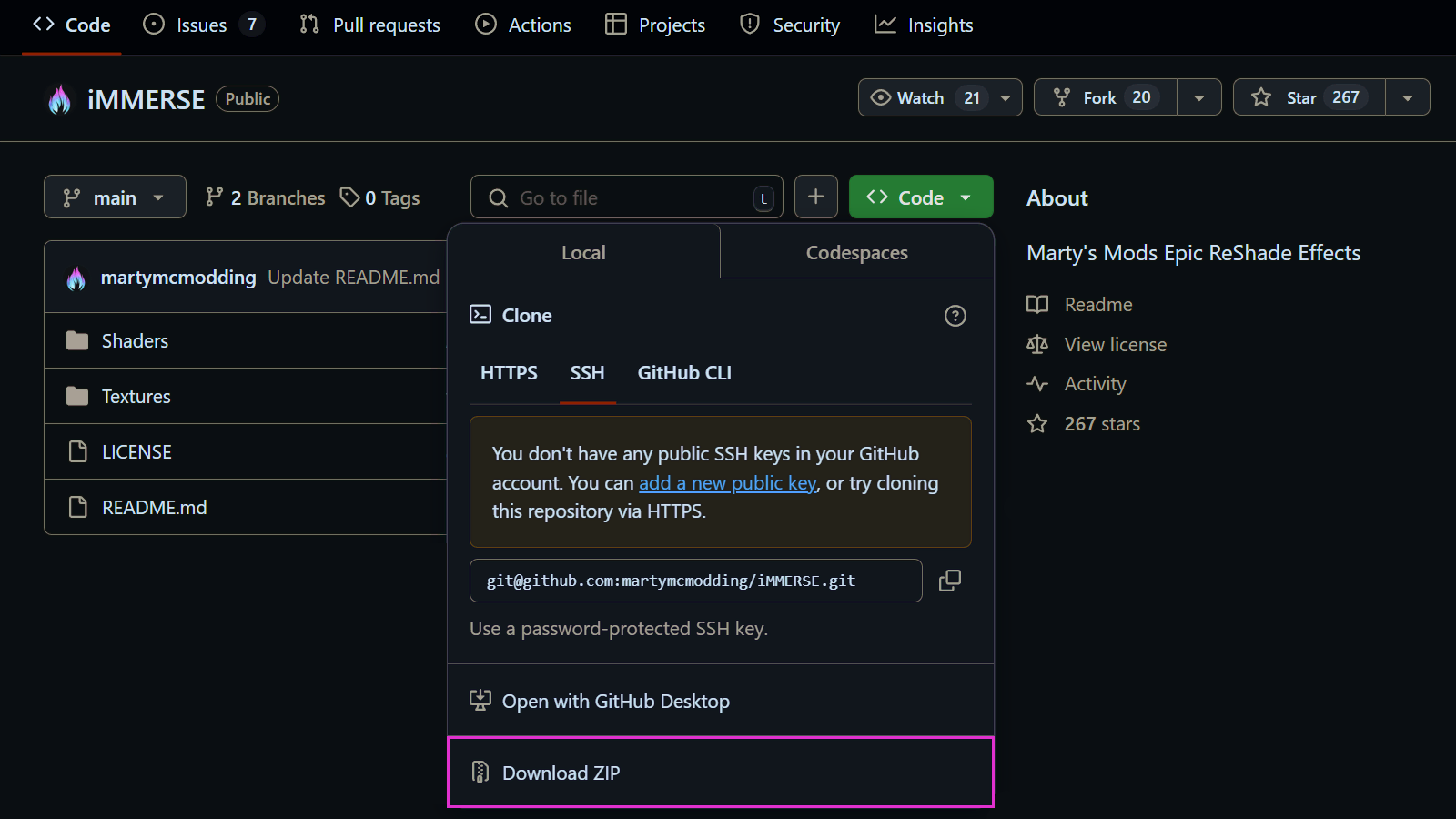Open the Security tab
Image resolution: width=1456 pixels, height=819 pixels.
point(790,25)
